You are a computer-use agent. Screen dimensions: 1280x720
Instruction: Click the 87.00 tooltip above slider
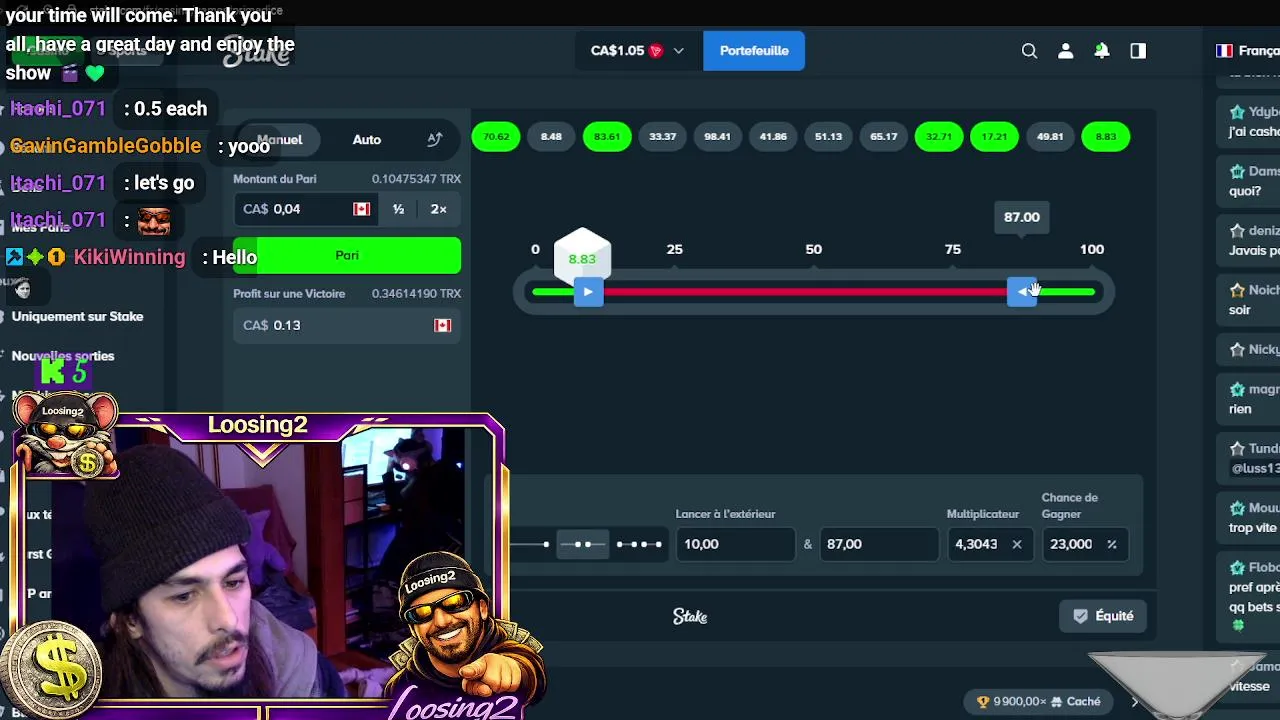1022,217
